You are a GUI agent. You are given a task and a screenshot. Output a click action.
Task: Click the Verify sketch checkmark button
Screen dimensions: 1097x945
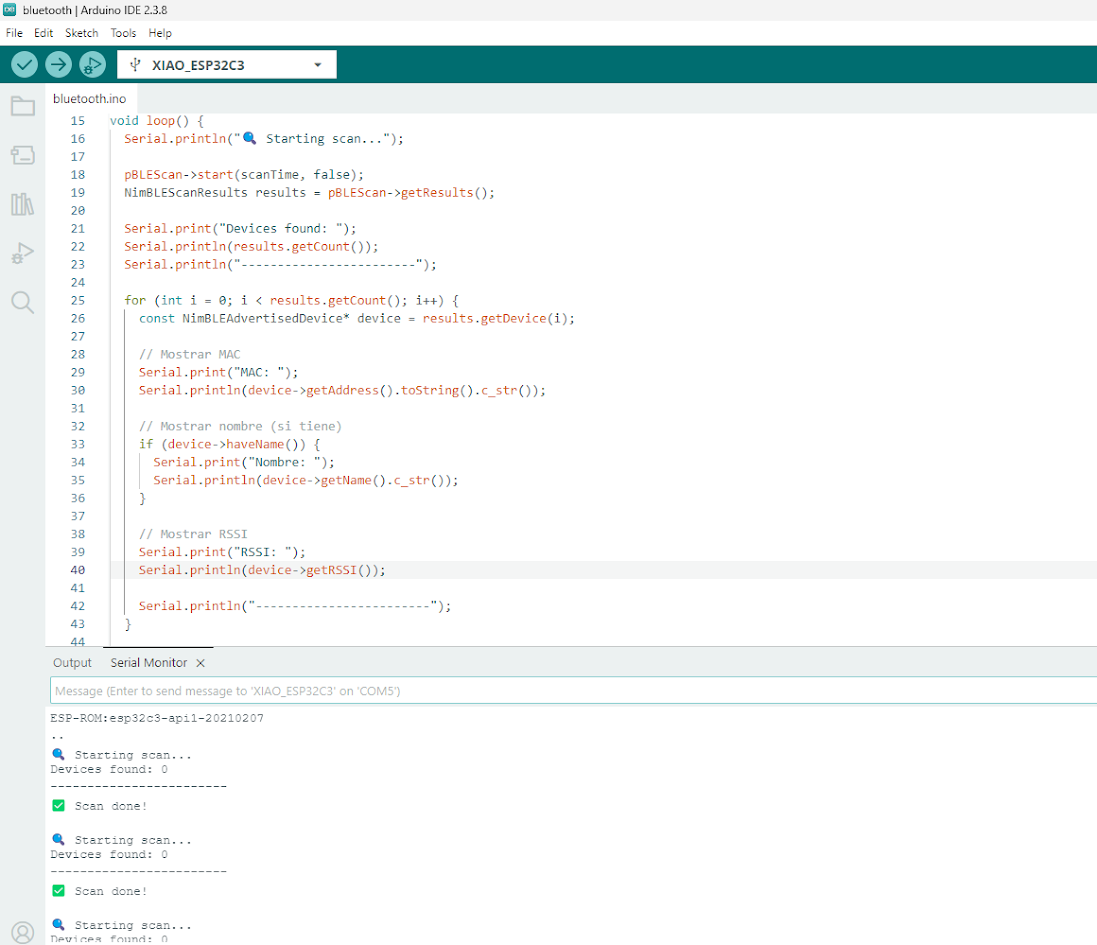click(24, 65)
